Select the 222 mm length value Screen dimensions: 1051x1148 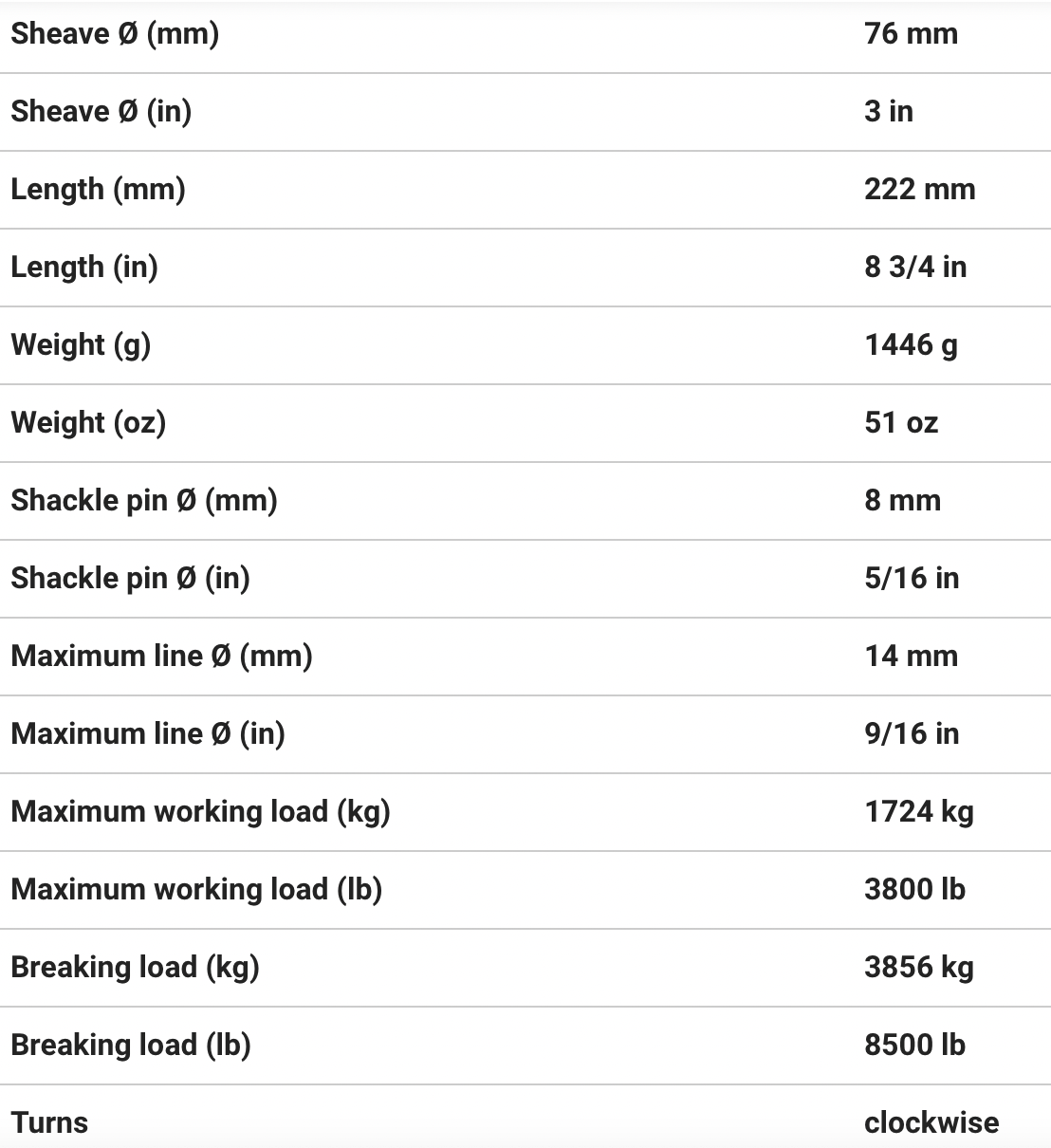tap(919, 190)
